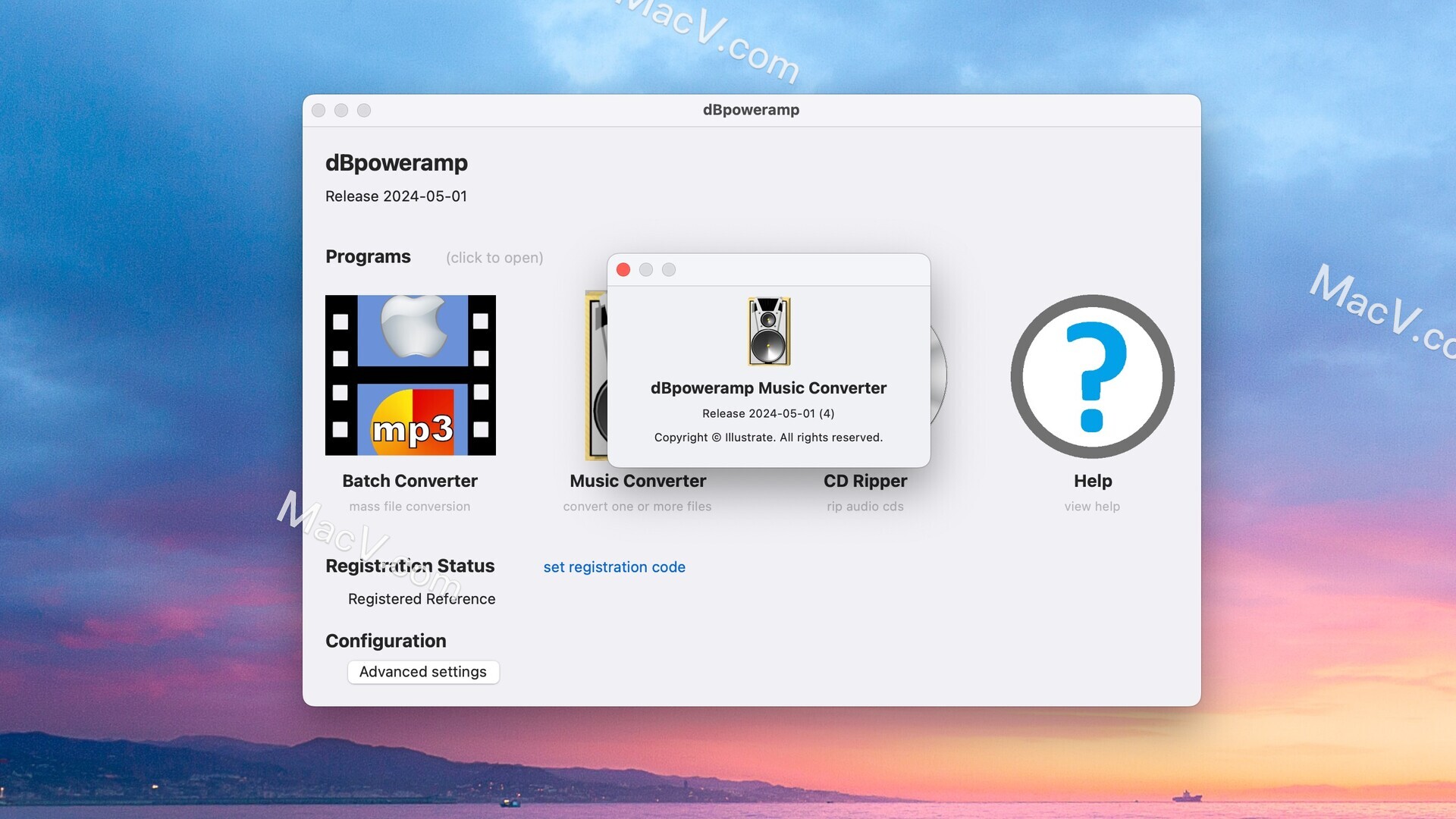Image resolution: width=1456 pixels, height=819 pixels.
Task: Click the "CD Ripper" program label
Action: tap(865, 481)
